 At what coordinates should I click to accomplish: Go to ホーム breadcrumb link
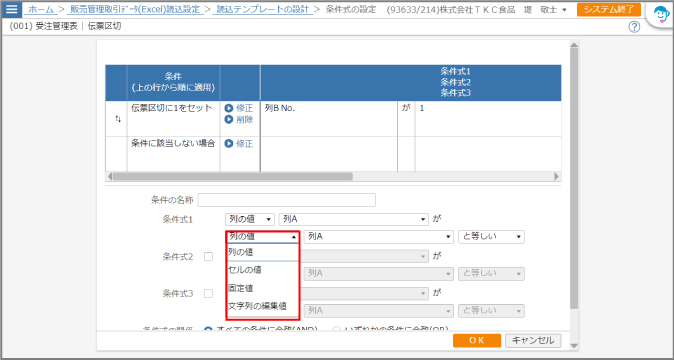41,9
